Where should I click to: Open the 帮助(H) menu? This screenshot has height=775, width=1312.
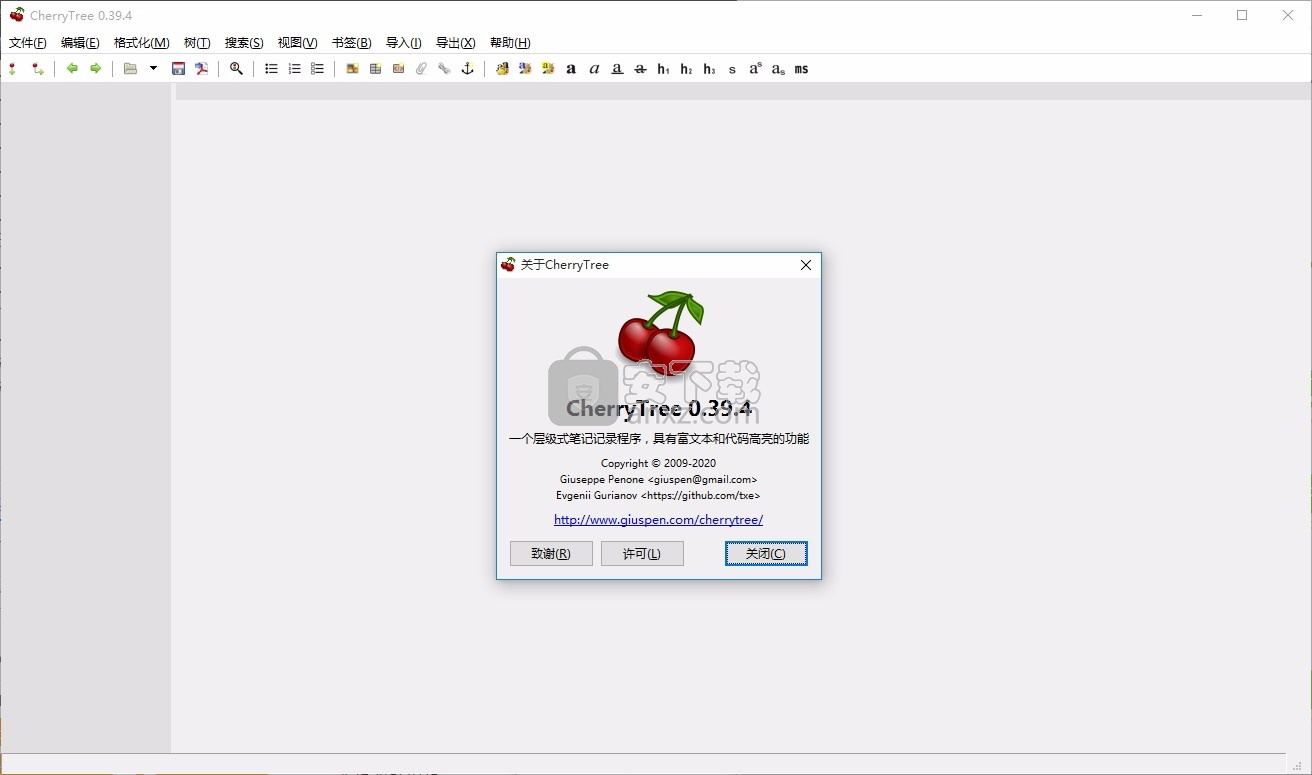click(x=510, y=43)
